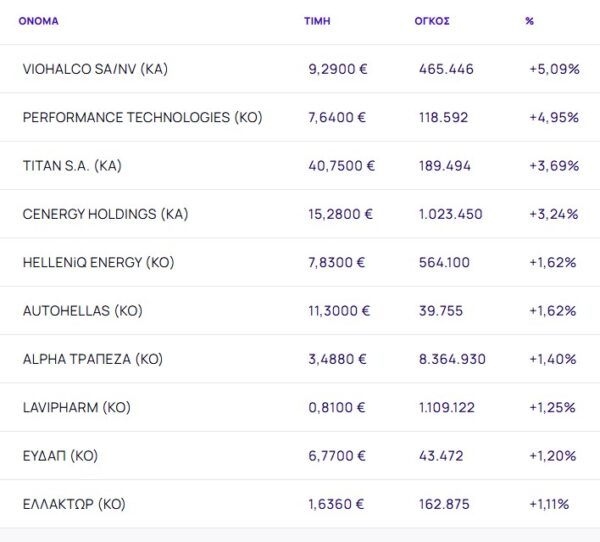This screenshot has height=542, width=600.
Task: Click the ΟΓΚΟΣ column header
Action: pyautogui.click(x=432, y=21)
